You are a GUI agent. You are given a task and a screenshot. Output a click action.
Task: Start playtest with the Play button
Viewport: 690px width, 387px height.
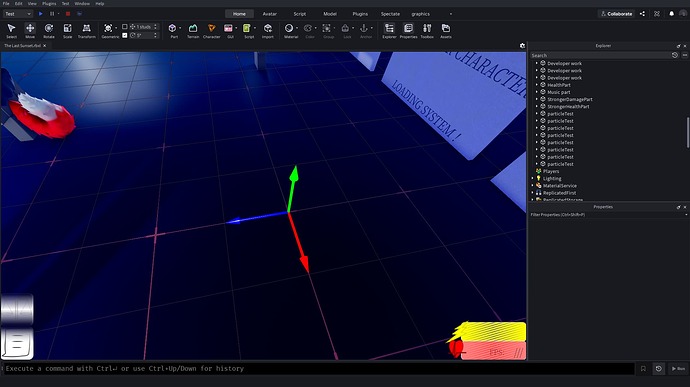[40, 14]
